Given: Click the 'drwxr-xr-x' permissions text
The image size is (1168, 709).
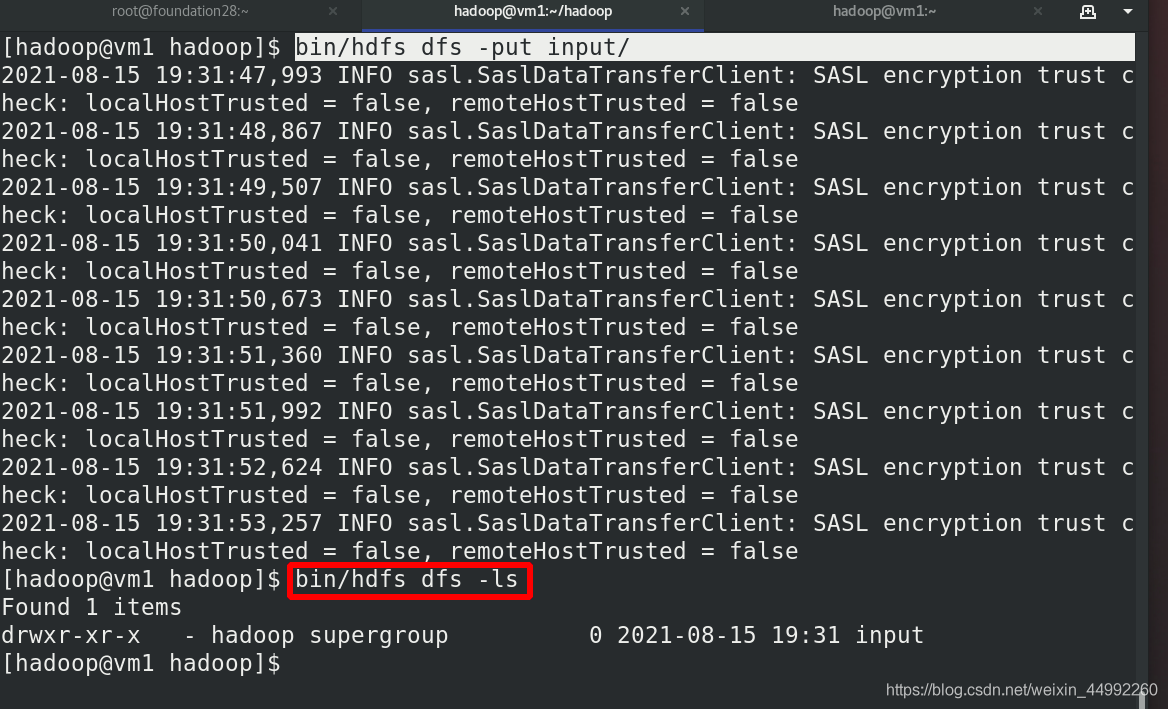Looking at the screenshot, I should pos(71,635).
